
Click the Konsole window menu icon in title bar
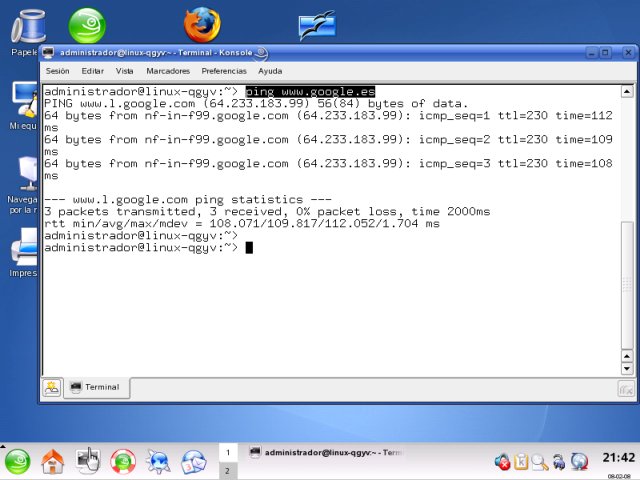pos(48,53)
